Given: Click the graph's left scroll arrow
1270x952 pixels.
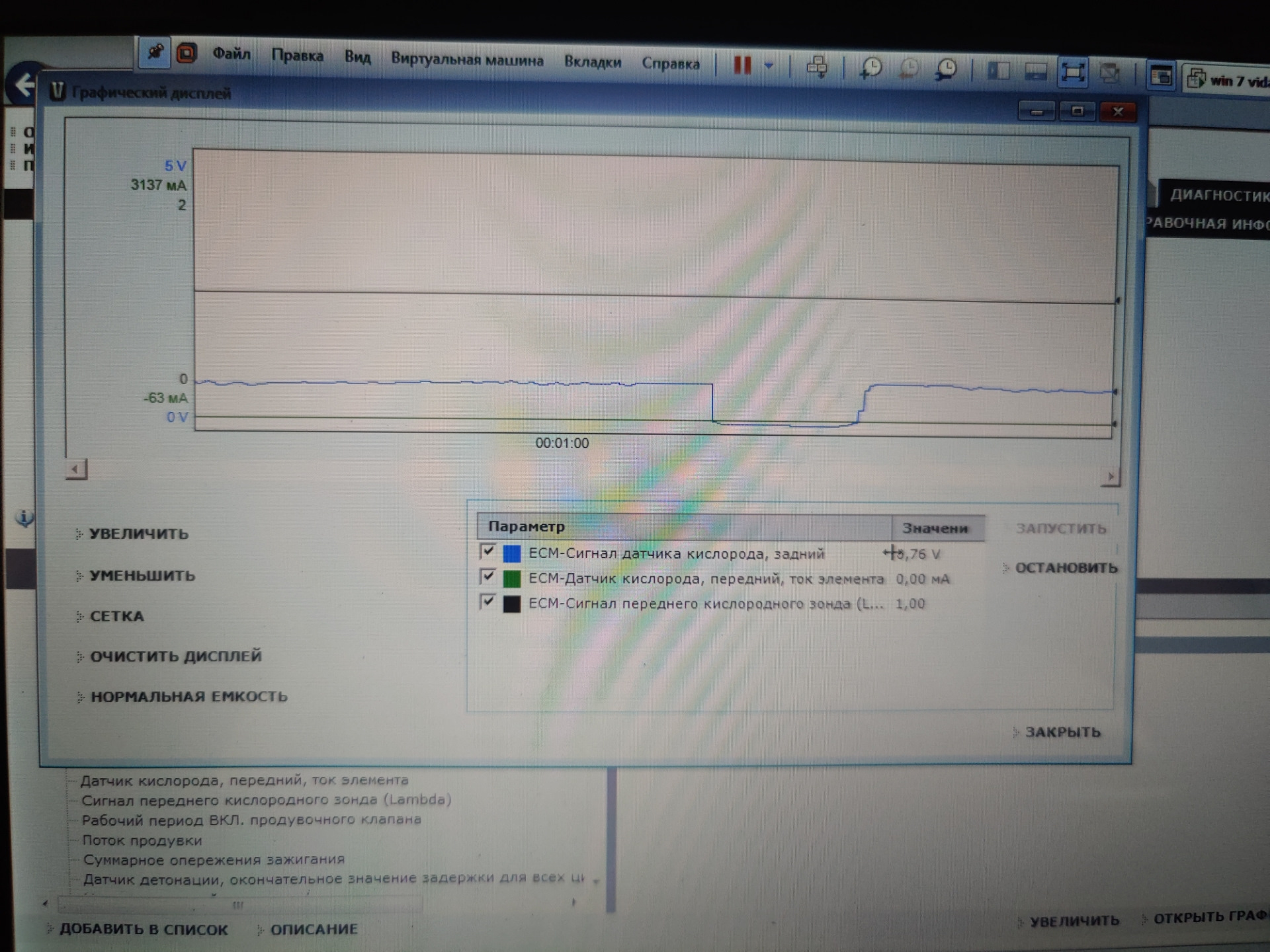Looking at the screenshot, I should (x=76, y=469).
